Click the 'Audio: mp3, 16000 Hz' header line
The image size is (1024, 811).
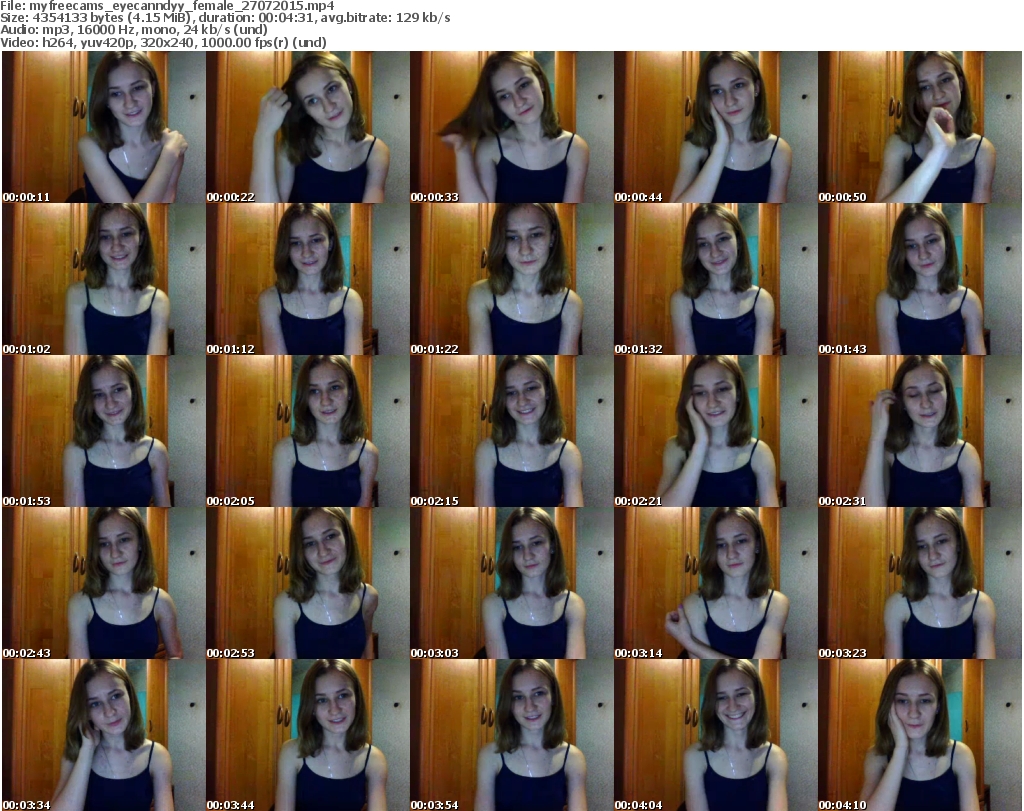click(134, 30)
